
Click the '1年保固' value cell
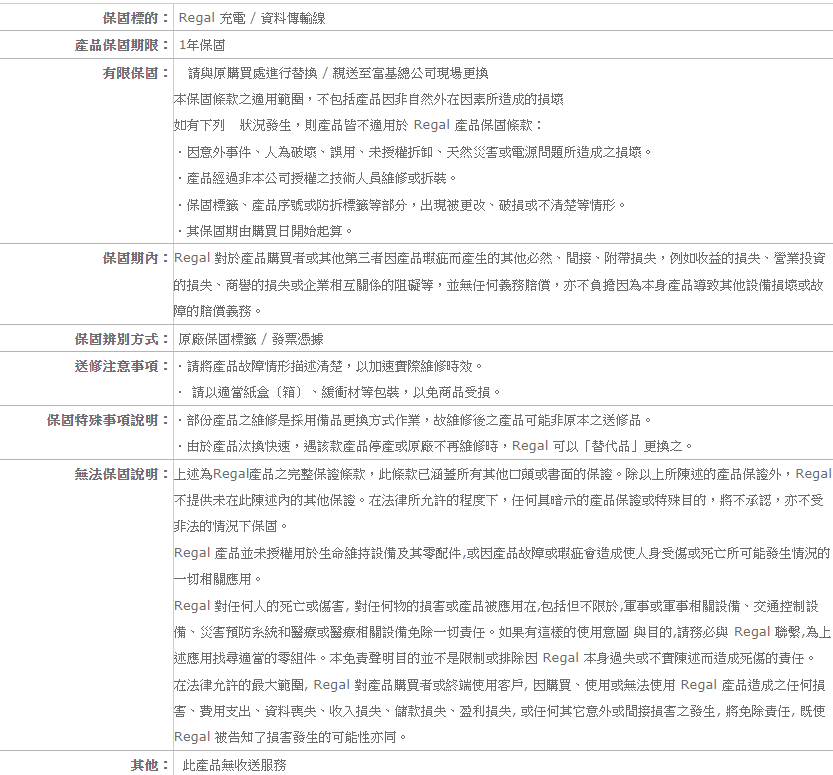pyautogui.click(x=201, y=46)
